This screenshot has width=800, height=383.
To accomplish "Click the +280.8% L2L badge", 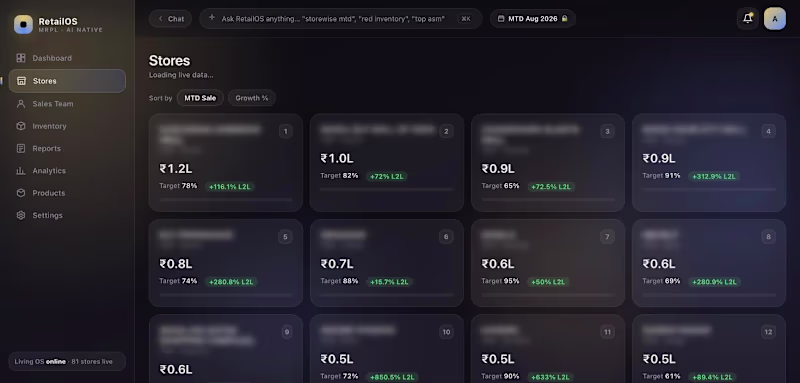I will pyautogui.click(x=231, y=282).
